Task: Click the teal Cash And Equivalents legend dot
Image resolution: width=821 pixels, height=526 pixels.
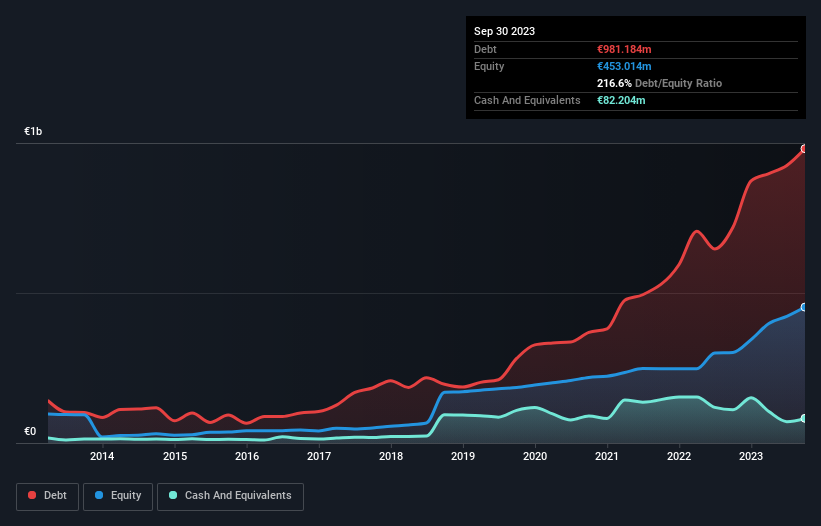Action: pos(173,495)
